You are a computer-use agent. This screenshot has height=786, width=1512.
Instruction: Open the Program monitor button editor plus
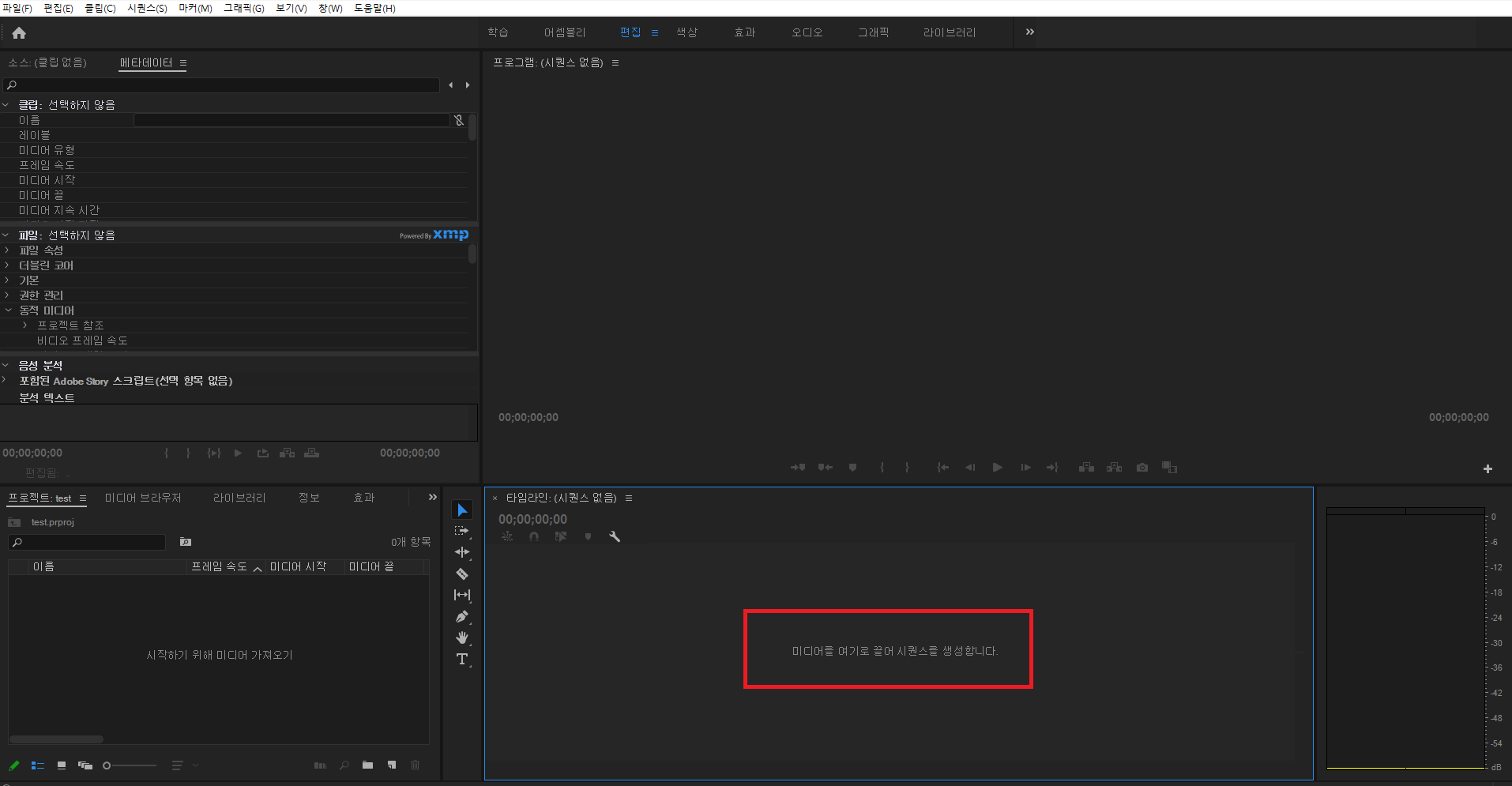tap(1488, 468)
